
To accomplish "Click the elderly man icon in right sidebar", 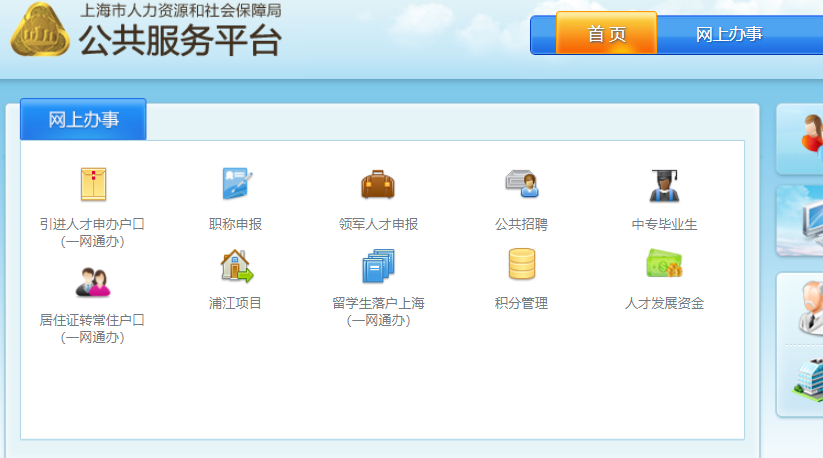I will click(810, 308).
